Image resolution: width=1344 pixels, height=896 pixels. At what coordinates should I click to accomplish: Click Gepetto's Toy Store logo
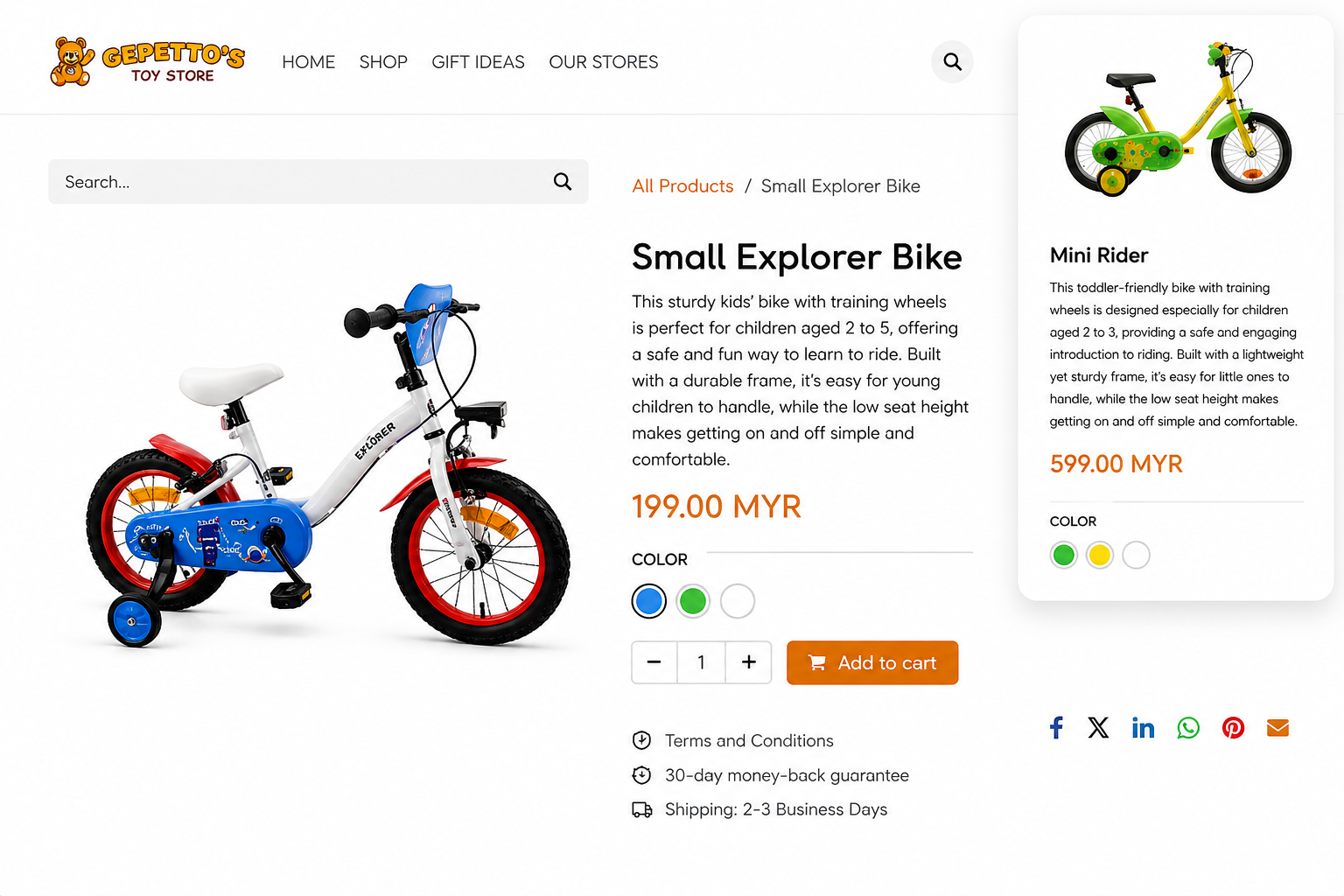click(x=147, y=62)
